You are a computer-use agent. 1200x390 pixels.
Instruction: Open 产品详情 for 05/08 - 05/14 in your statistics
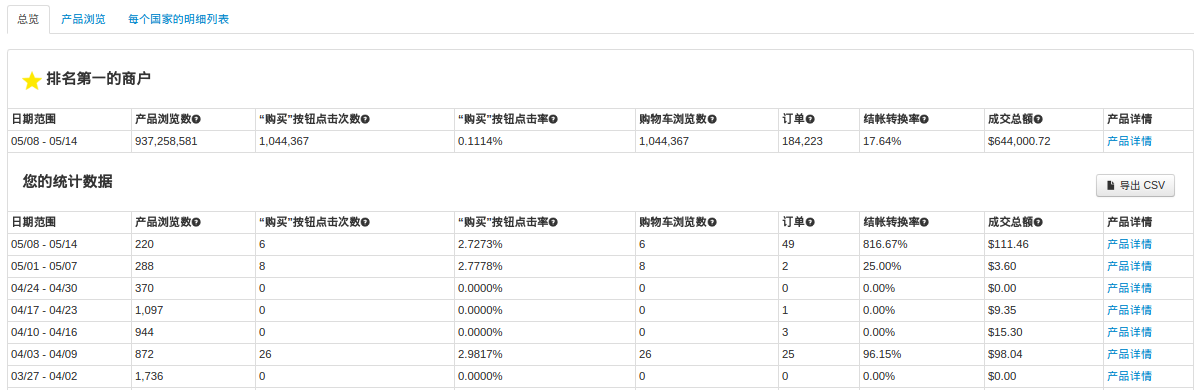(x=1129, y=244)
